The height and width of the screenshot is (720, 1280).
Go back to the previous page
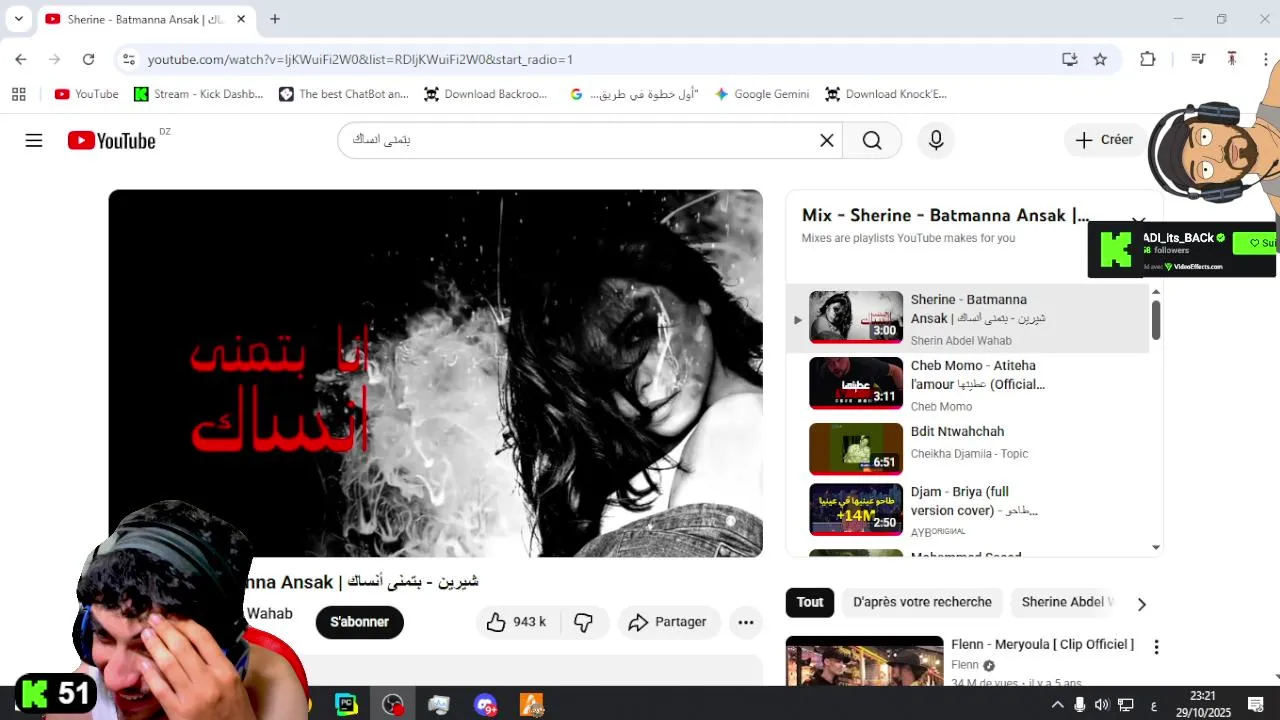[21, 59]
